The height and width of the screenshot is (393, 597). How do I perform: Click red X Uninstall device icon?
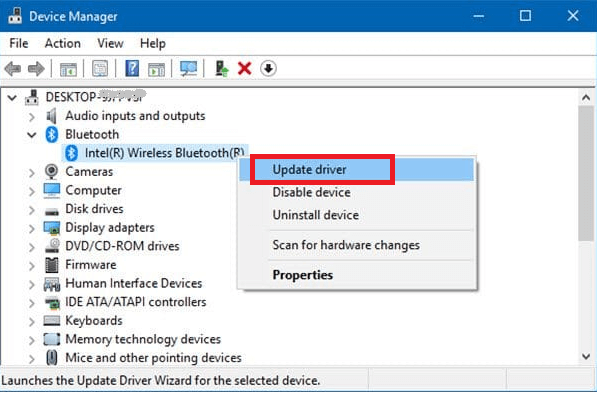click(244, 69)
